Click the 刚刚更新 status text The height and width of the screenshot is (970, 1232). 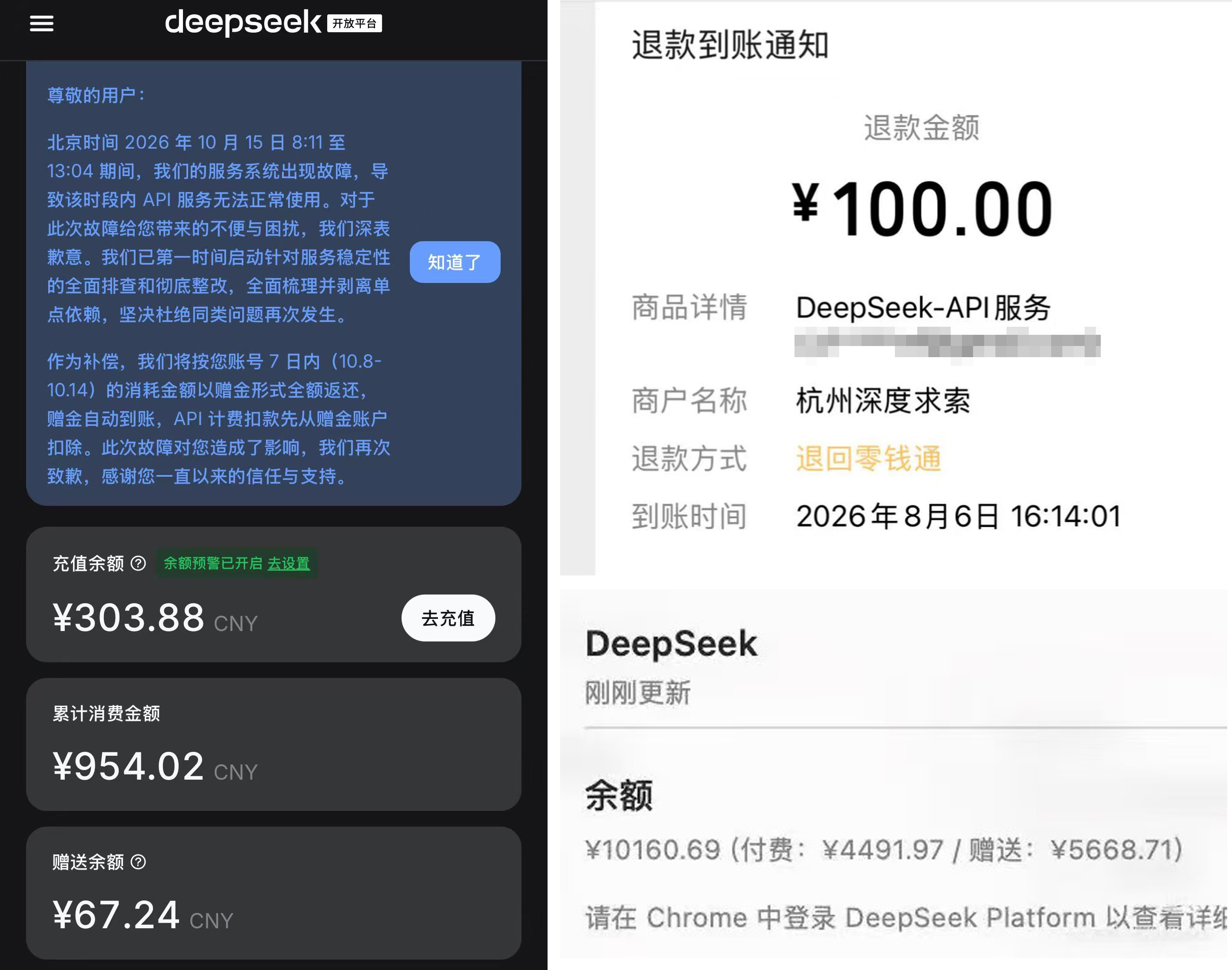pos(638,693)
